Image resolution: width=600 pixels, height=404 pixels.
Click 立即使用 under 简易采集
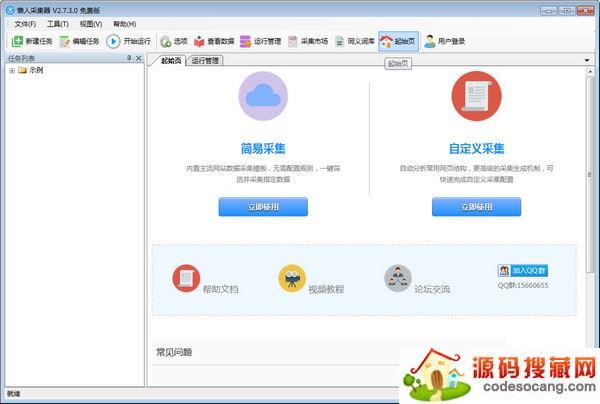coord(263,207)
